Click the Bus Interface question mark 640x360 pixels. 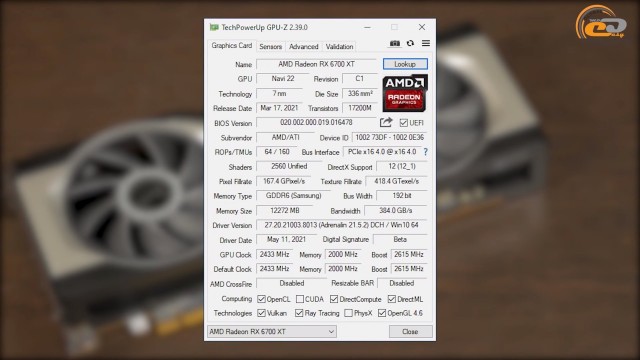(x=426, y=152)
